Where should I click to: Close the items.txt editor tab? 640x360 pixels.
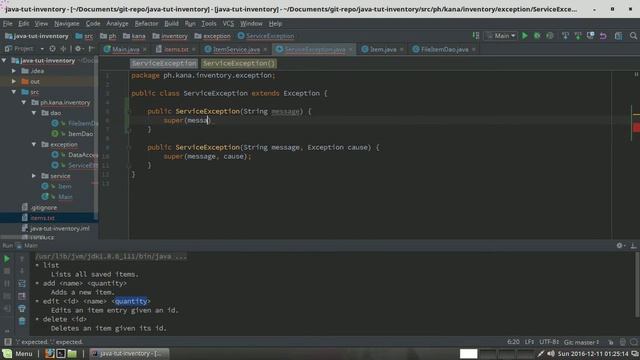193,49
